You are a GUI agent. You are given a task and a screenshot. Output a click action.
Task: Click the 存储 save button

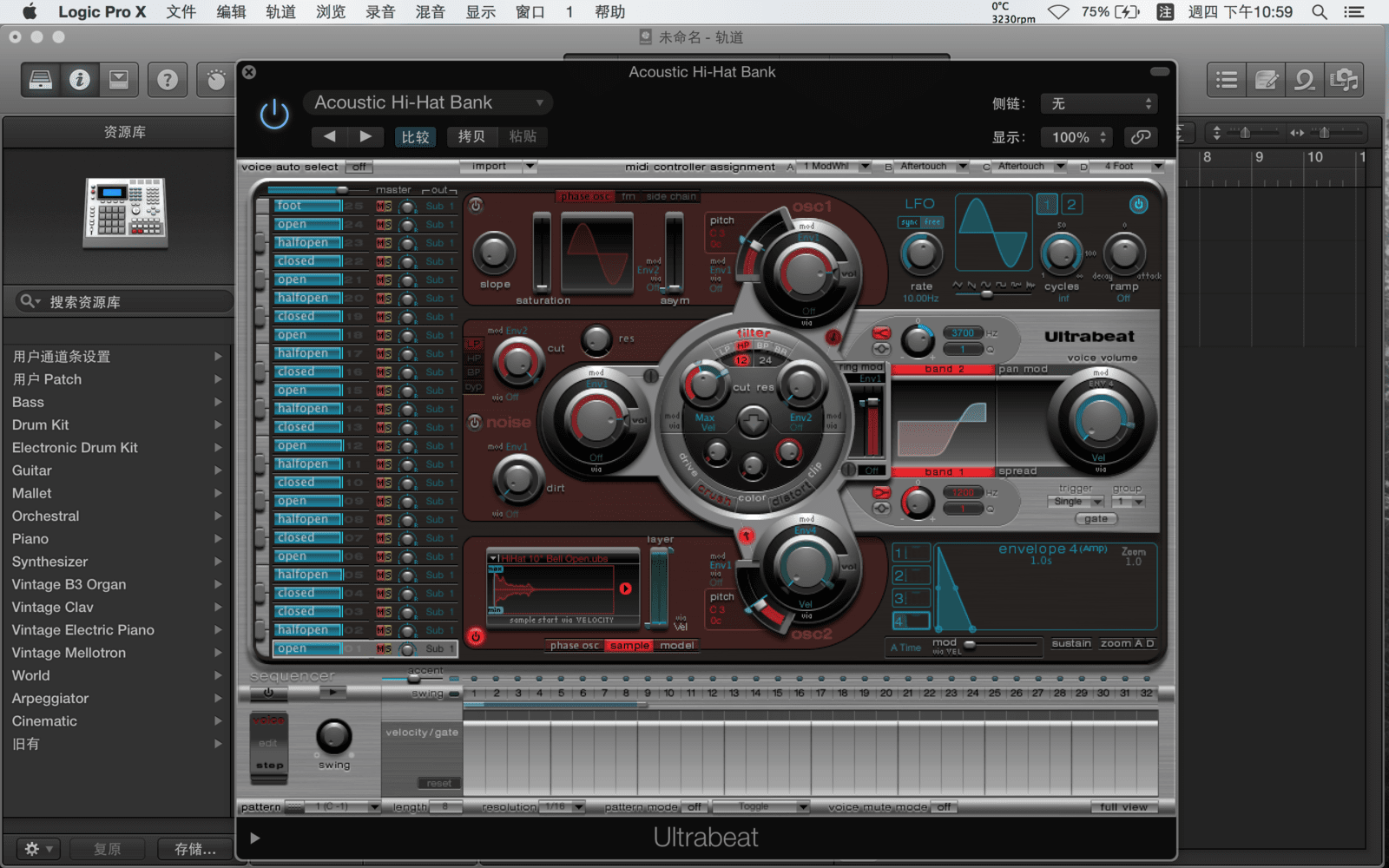(x=194, y=849)
